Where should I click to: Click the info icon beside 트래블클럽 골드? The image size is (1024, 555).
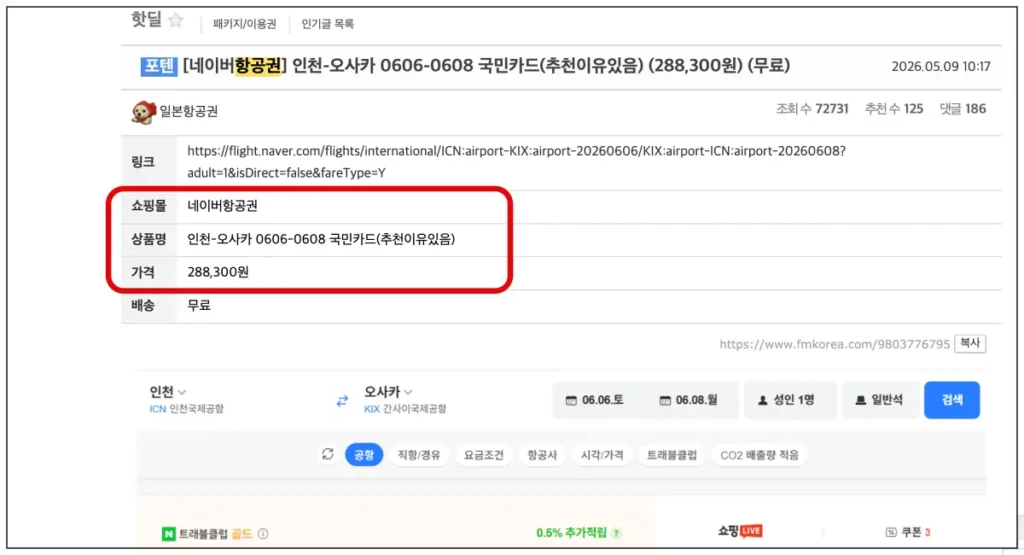(263, 533)
